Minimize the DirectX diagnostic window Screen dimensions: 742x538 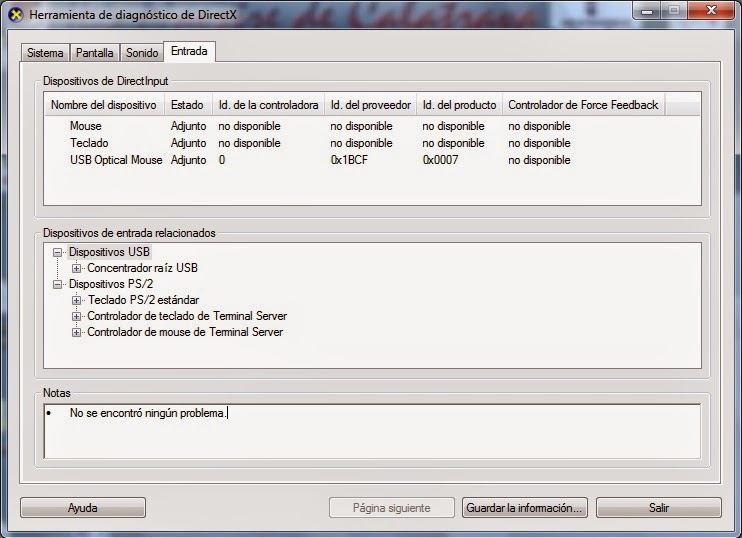(647, 11)
